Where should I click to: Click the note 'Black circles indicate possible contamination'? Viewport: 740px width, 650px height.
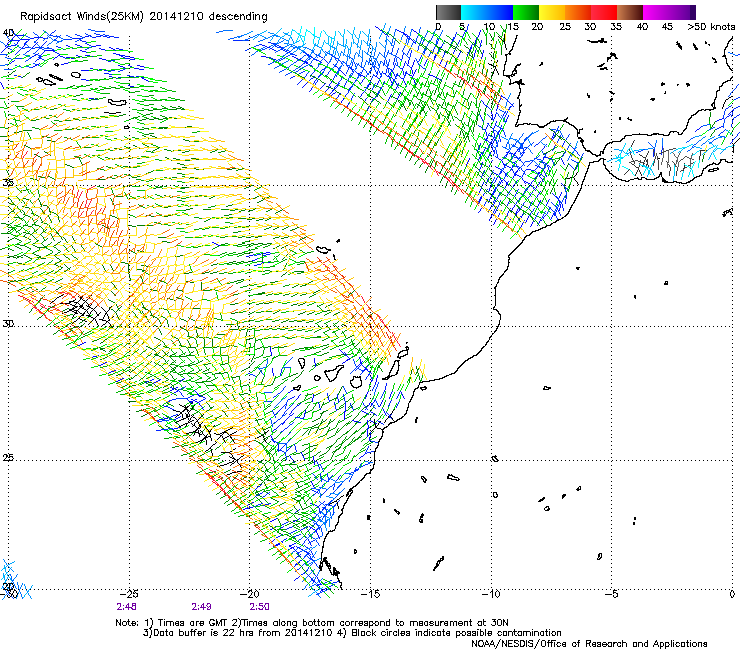pyautogui.click(x=456, y=633)
